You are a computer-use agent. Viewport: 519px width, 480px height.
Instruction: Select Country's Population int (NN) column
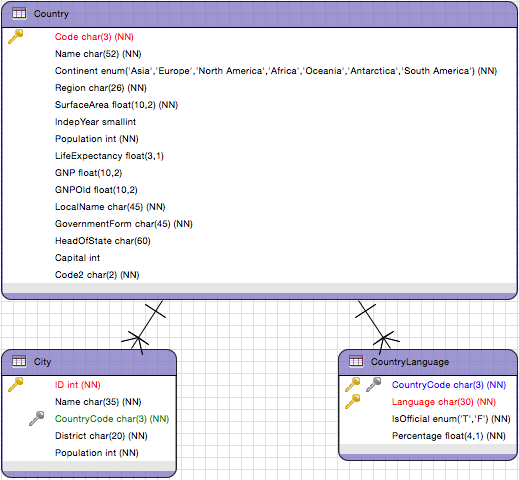(97, 139)
